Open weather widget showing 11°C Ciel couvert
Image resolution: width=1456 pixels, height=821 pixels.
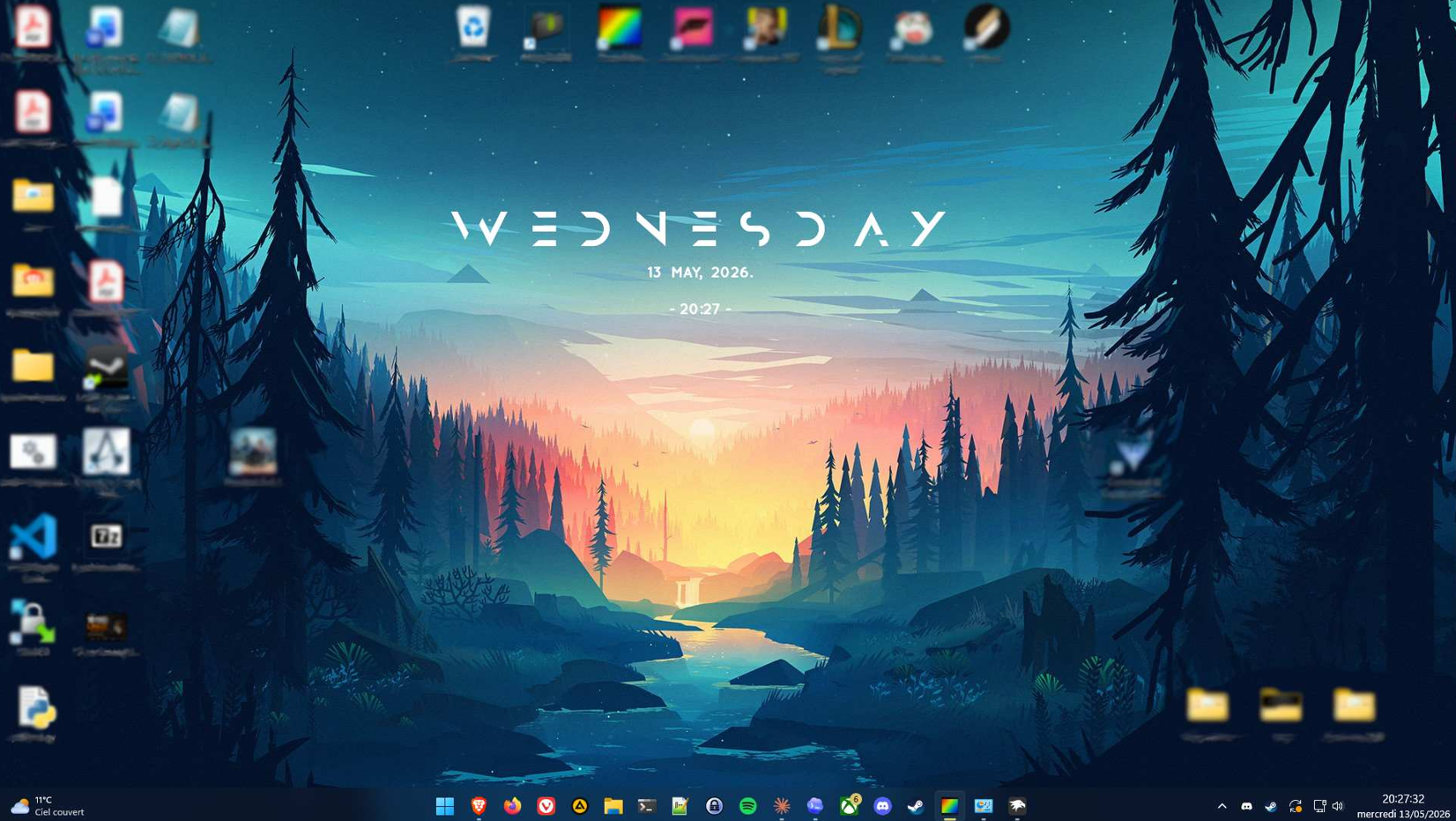(48, 806)
